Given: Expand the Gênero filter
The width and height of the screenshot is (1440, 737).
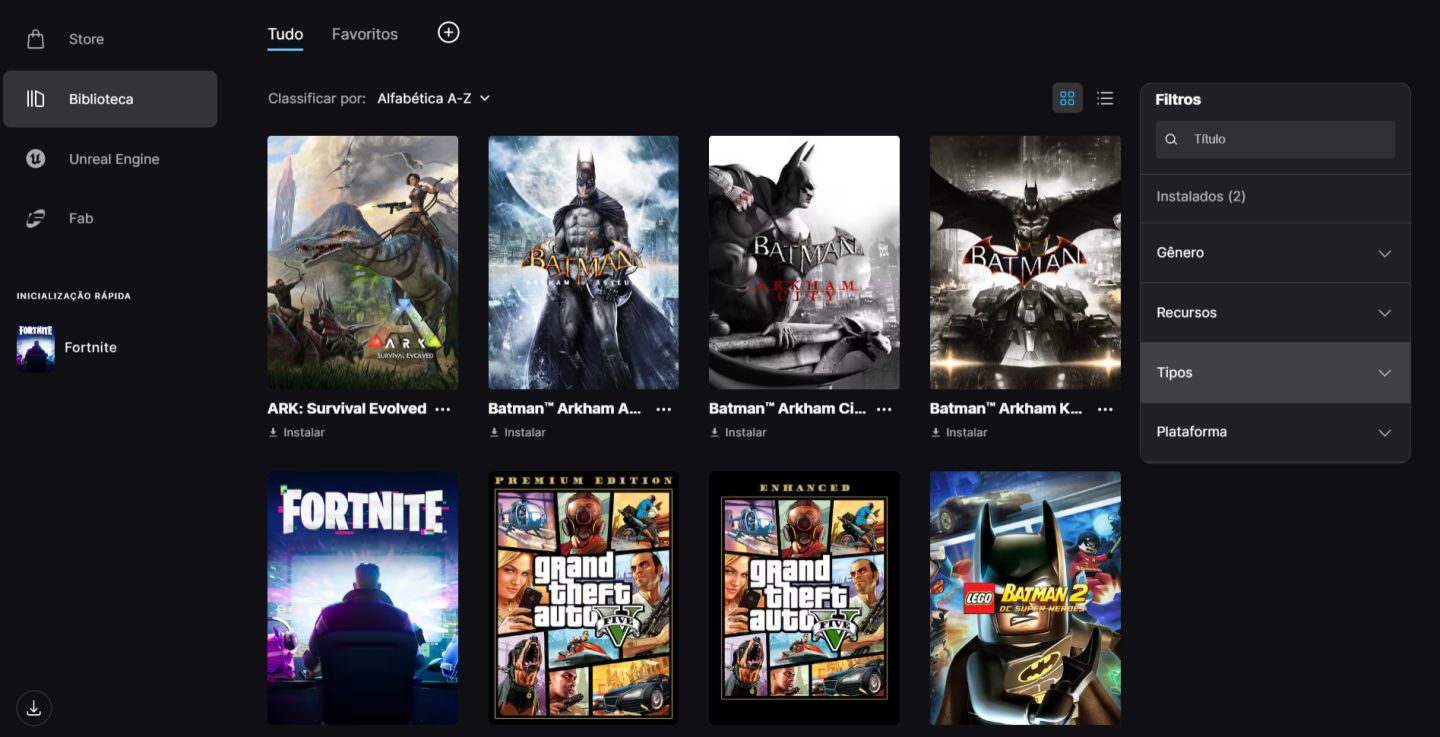Looking at the screenshot, I should pos(1275,253).
